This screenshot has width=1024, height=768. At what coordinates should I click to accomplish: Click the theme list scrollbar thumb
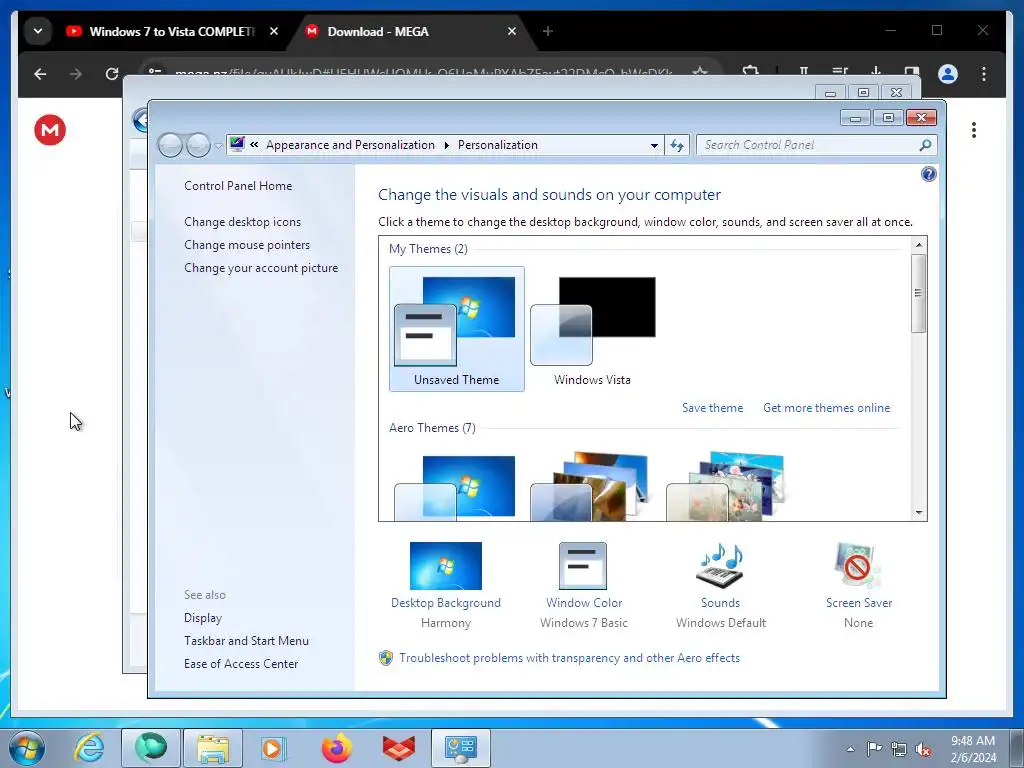pyautogui.click(x=918, y=293)
